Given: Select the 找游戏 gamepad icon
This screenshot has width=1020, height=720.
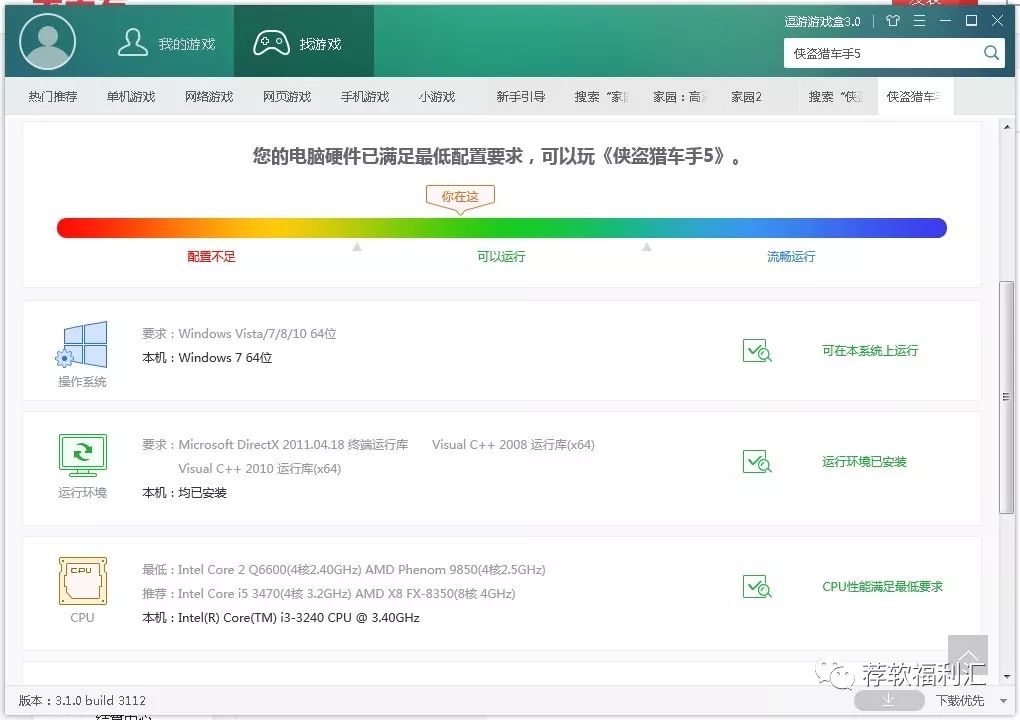Looking at the screenshot, I should point(272,40).
